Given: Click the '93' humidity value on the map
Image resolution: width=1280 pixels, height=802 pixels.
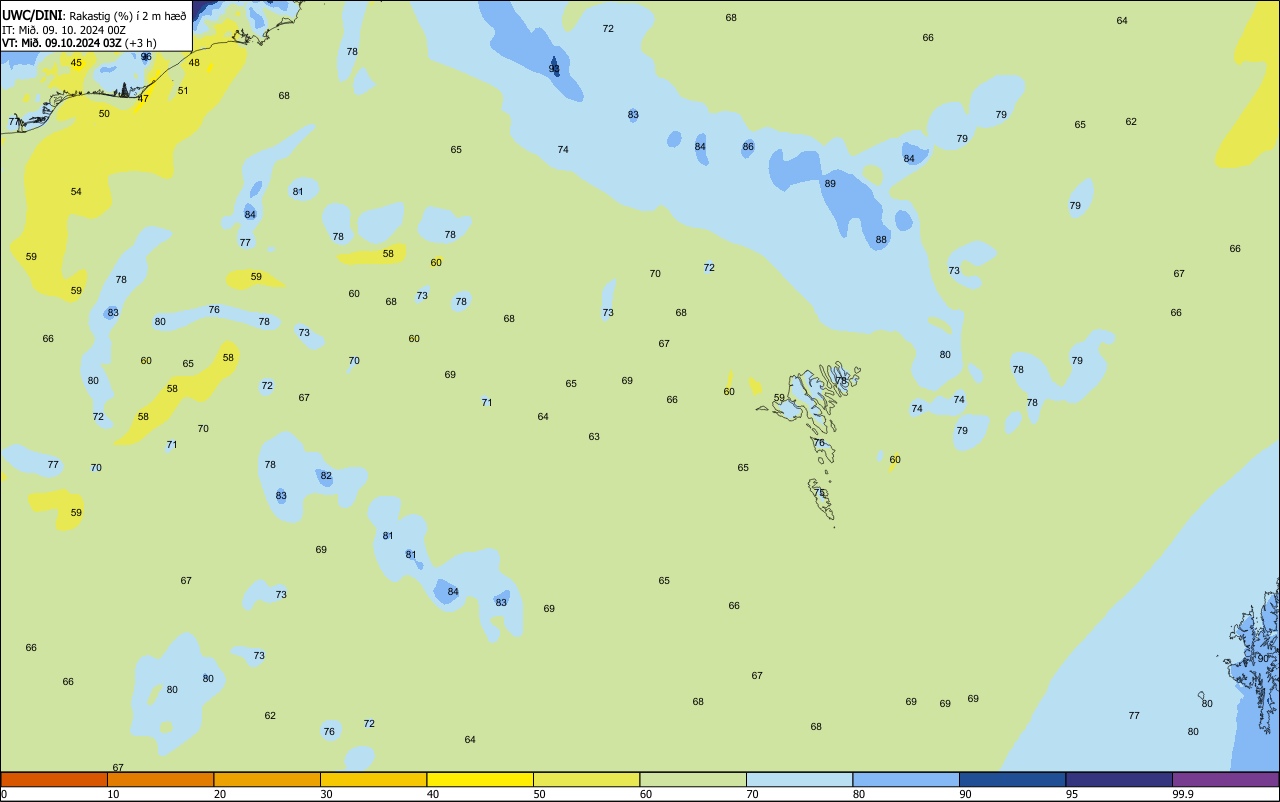Looking at the screenshot, I should coord(554,69).
